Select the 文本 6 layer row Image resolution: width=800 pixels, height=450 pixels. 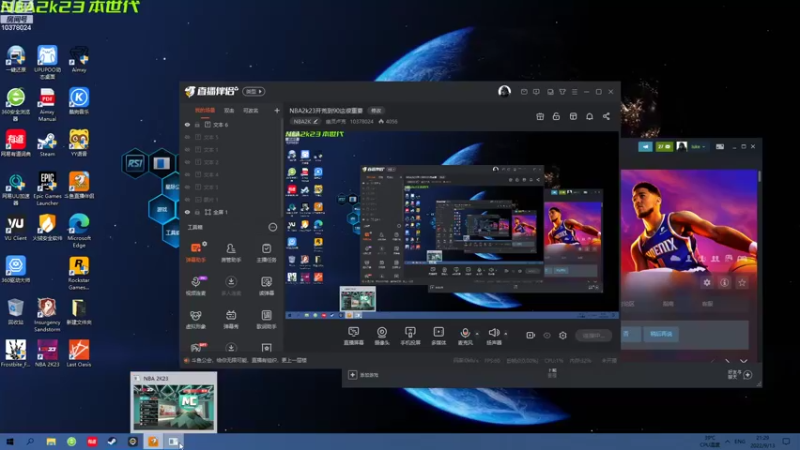[x=231, y=124]
